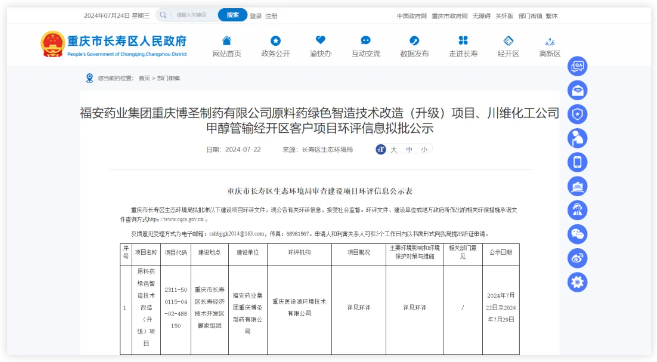Set font size to 中 (medium)
Screen dimensions: 657x362
409,150
